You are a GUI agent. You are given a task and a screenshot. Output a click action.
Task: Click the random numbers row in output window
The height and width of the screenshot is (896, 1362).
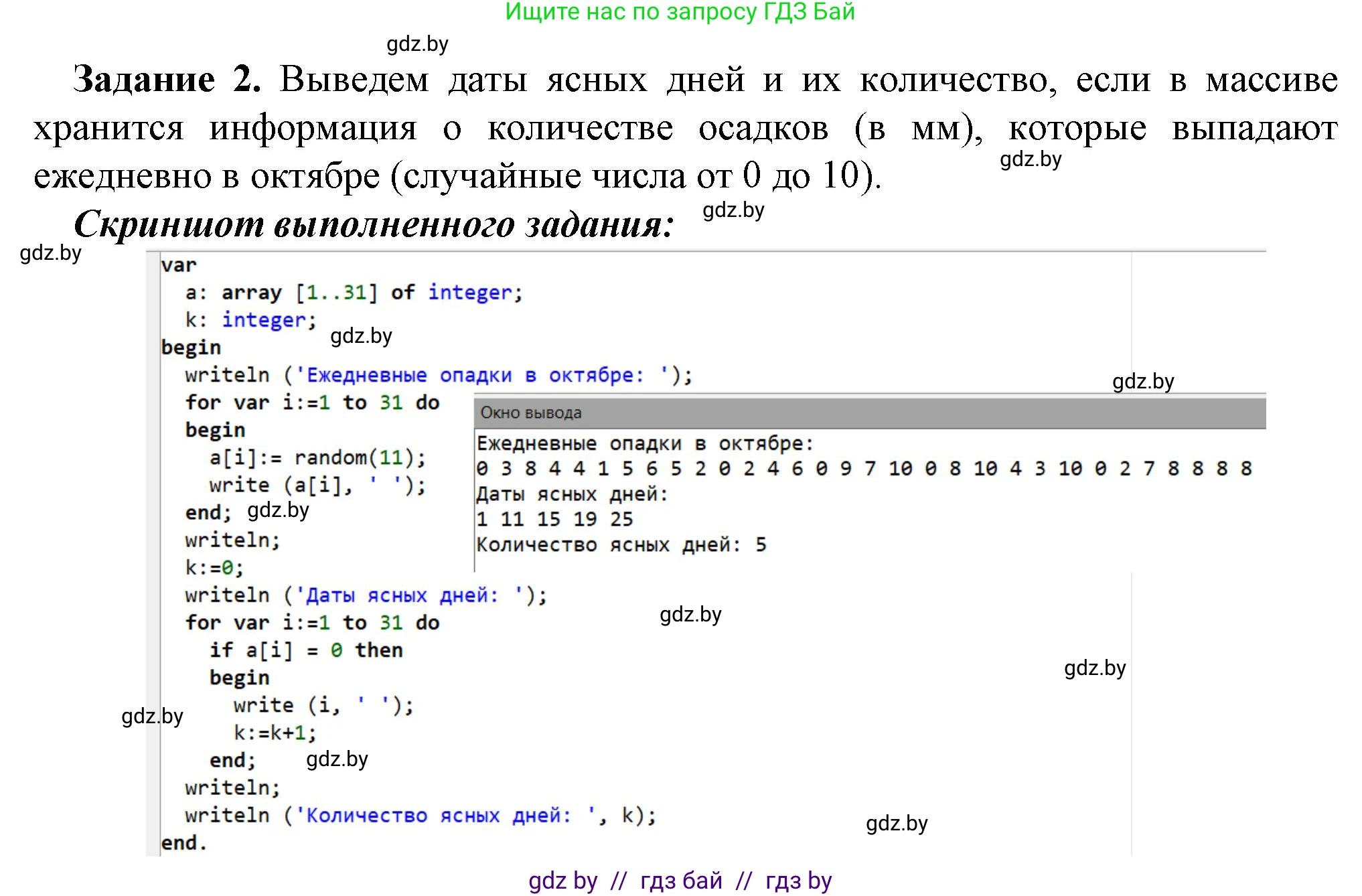click(x=864, y=469)
